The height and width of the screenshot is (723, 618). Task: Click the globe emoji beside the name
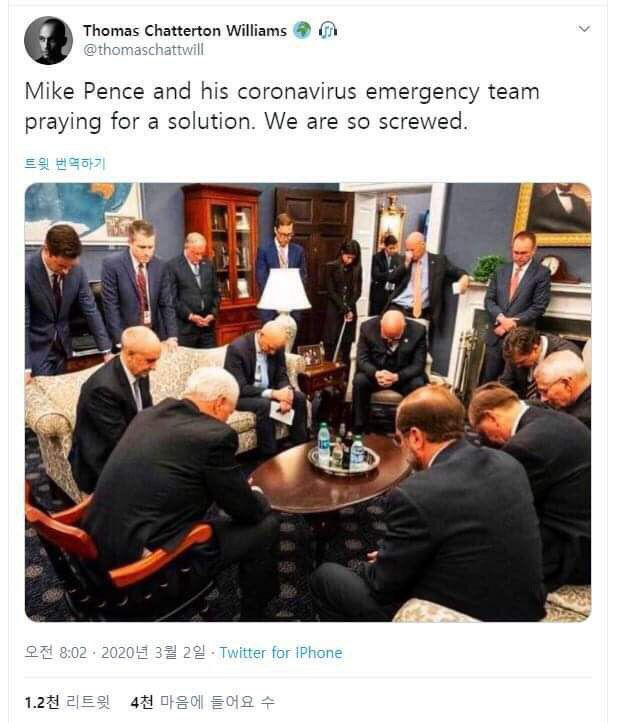(302, 30)
